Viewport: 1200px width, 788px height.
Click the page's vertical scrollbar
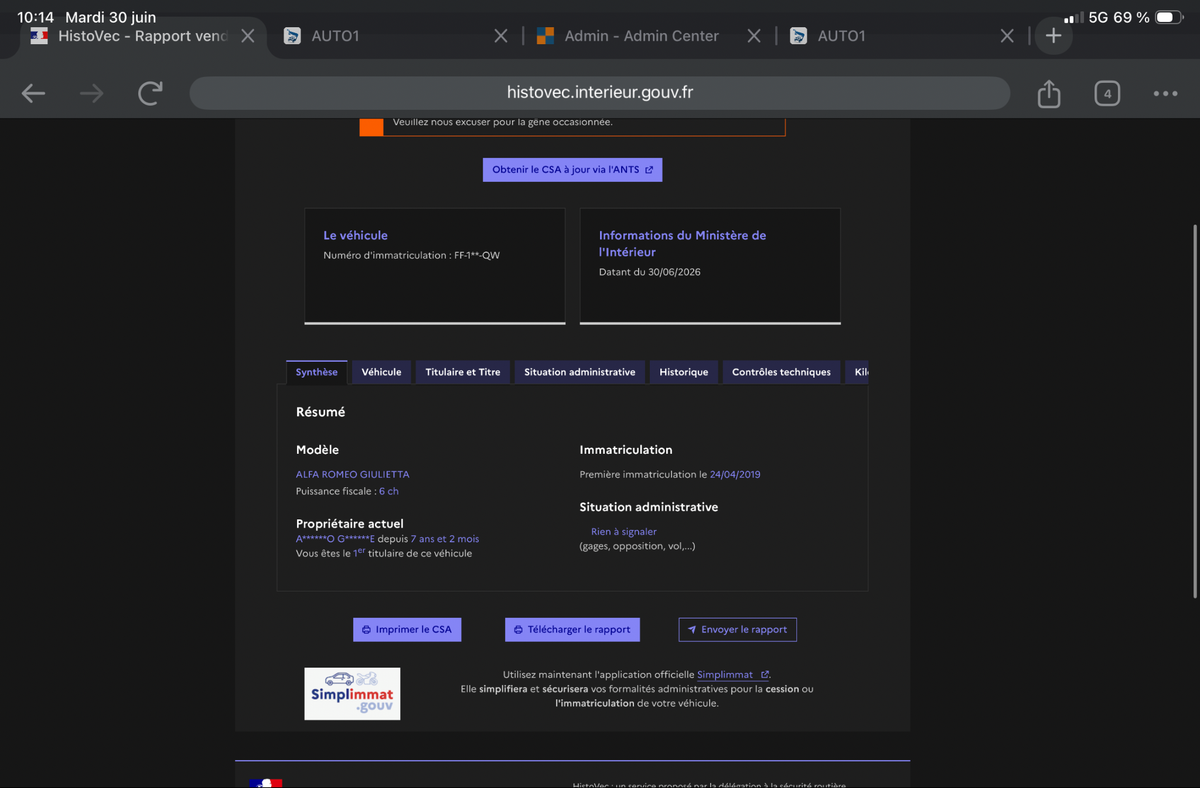pos(1196,410)
